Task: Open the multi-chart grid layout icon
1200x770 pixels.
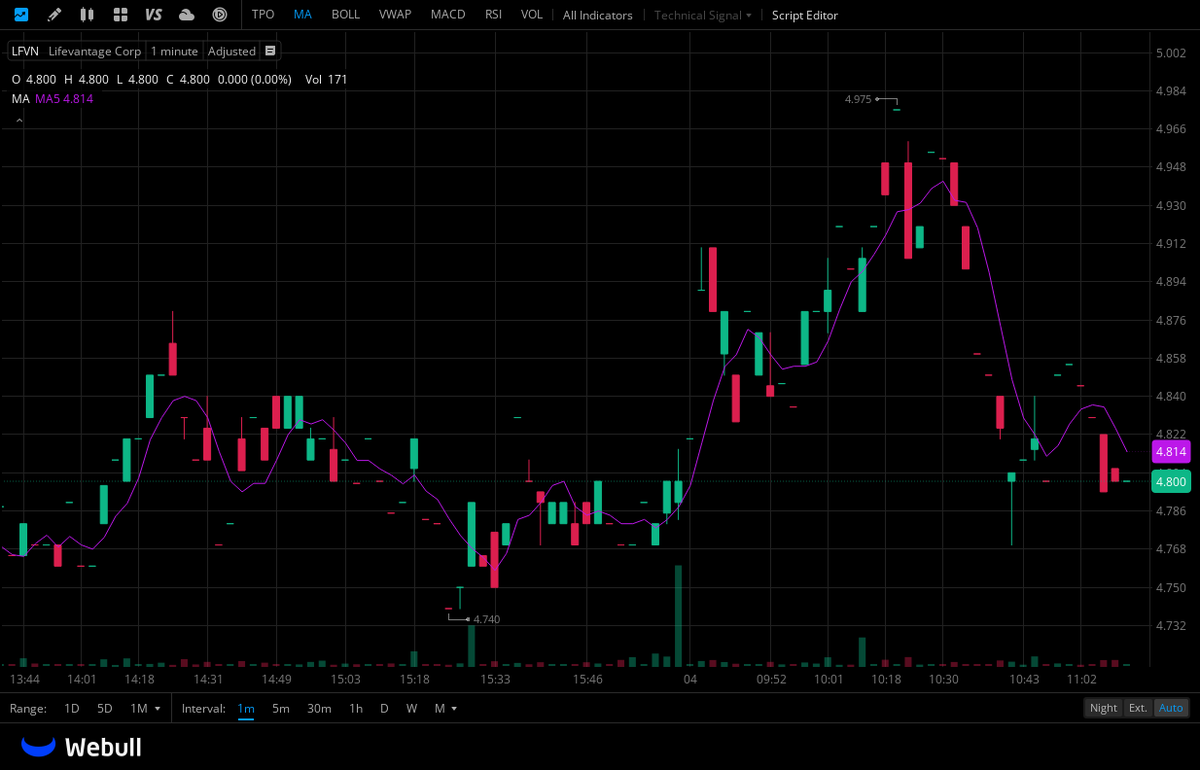Action: [120, 15]
